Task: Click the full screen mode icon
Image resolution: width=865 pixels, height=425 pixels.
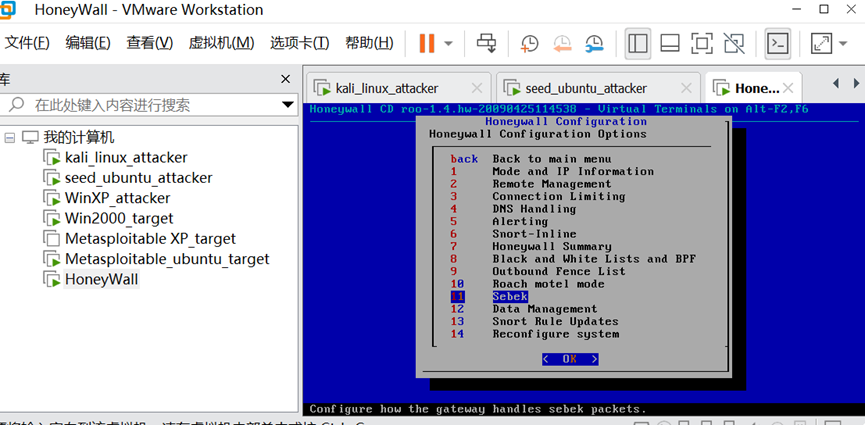Action: (702, 43)
